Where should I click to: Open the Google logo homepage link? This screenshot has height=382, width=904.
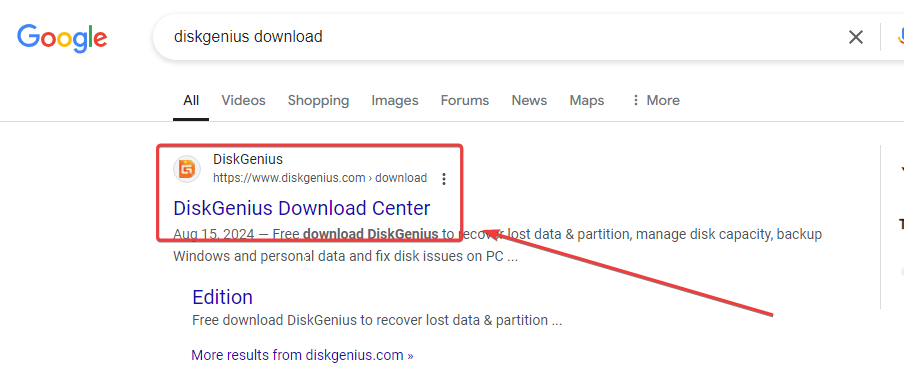62,38
